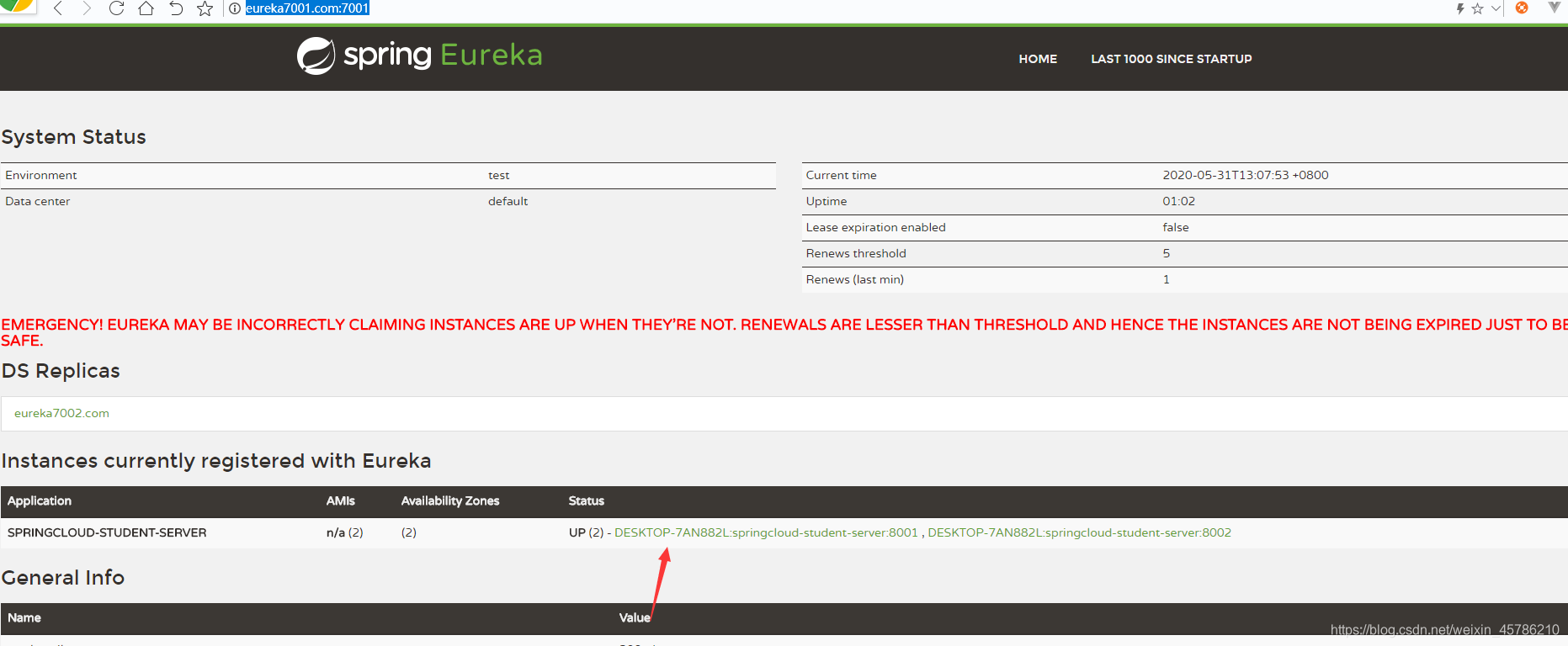The width and height of the screenshot is (1568, 646).
Task: Click the Application column header
Action: [x=40, y=500]
